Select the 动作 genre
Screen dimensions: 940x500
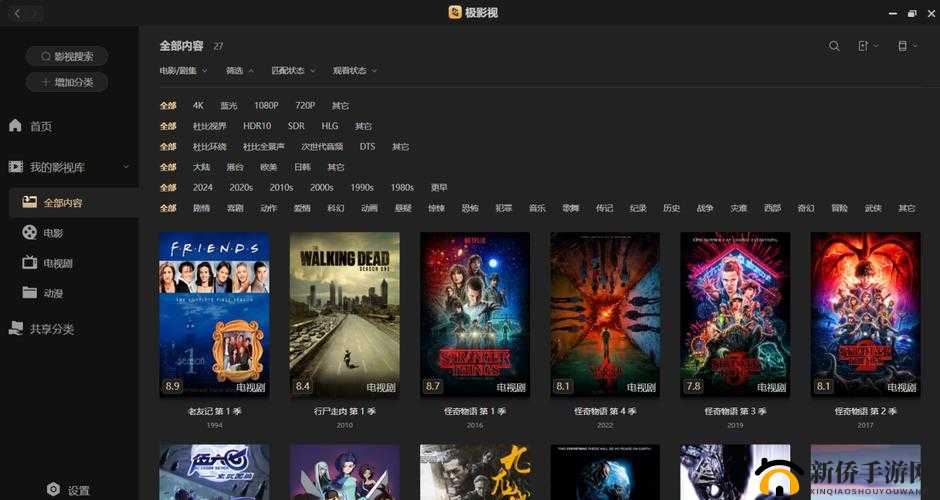pos(269,208)
